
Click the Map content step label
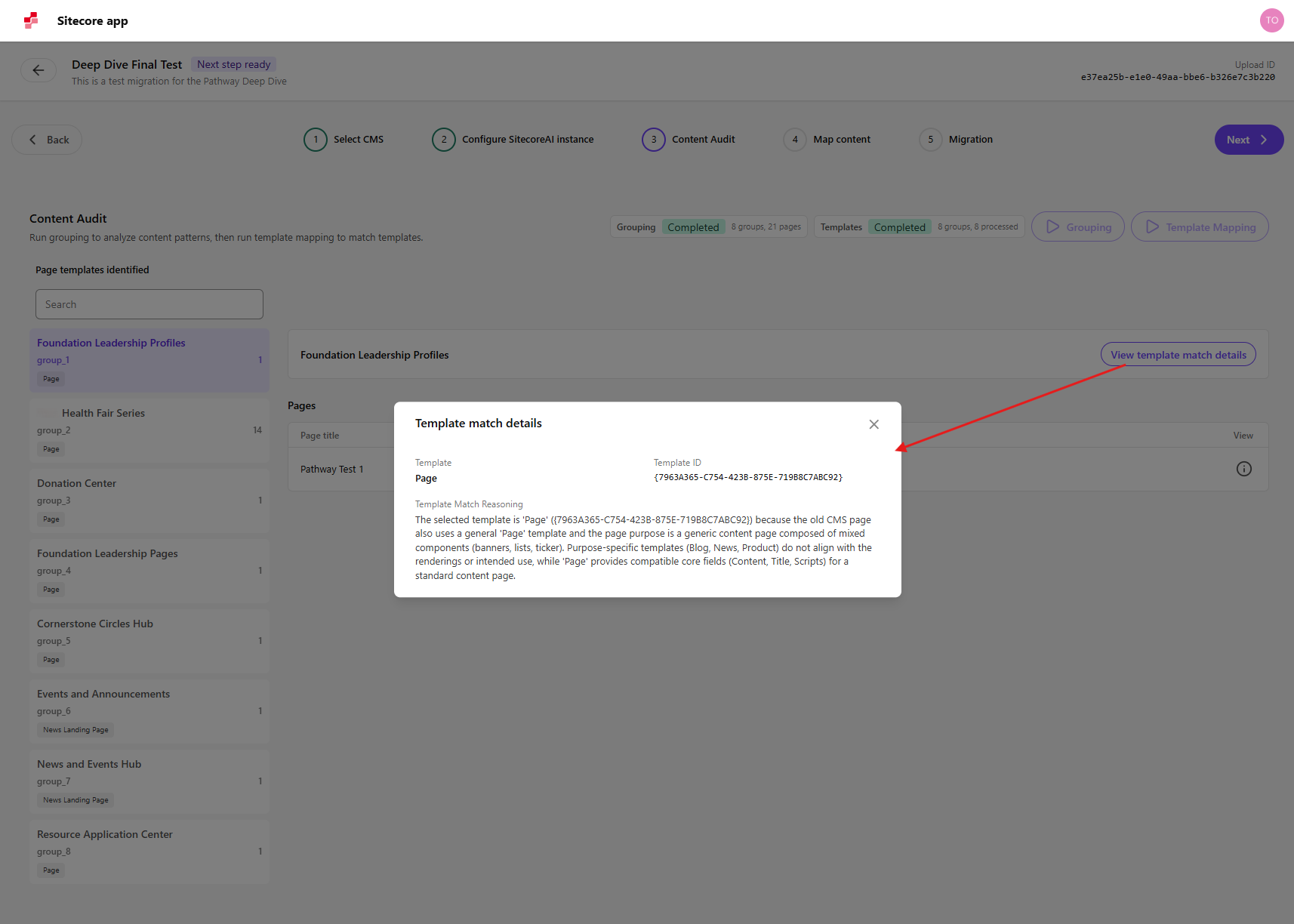tap(842, 140)
